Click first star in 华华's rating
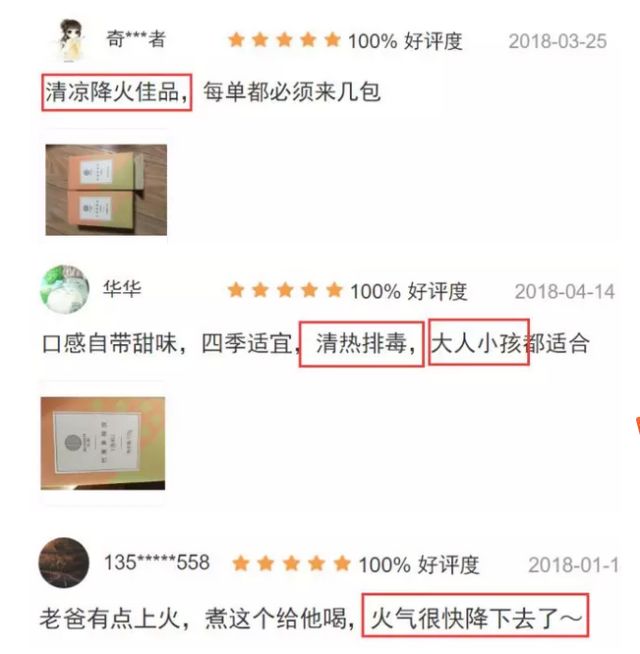This screenshot has height=654, width=640. (236, 290)
